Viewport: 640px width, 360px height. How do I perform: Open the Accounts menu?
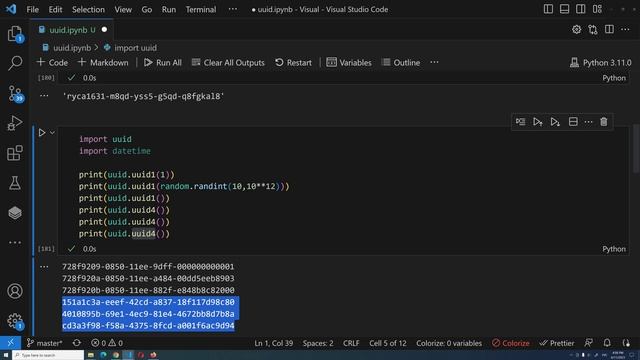pyautogui.click(x=15, y=291)
